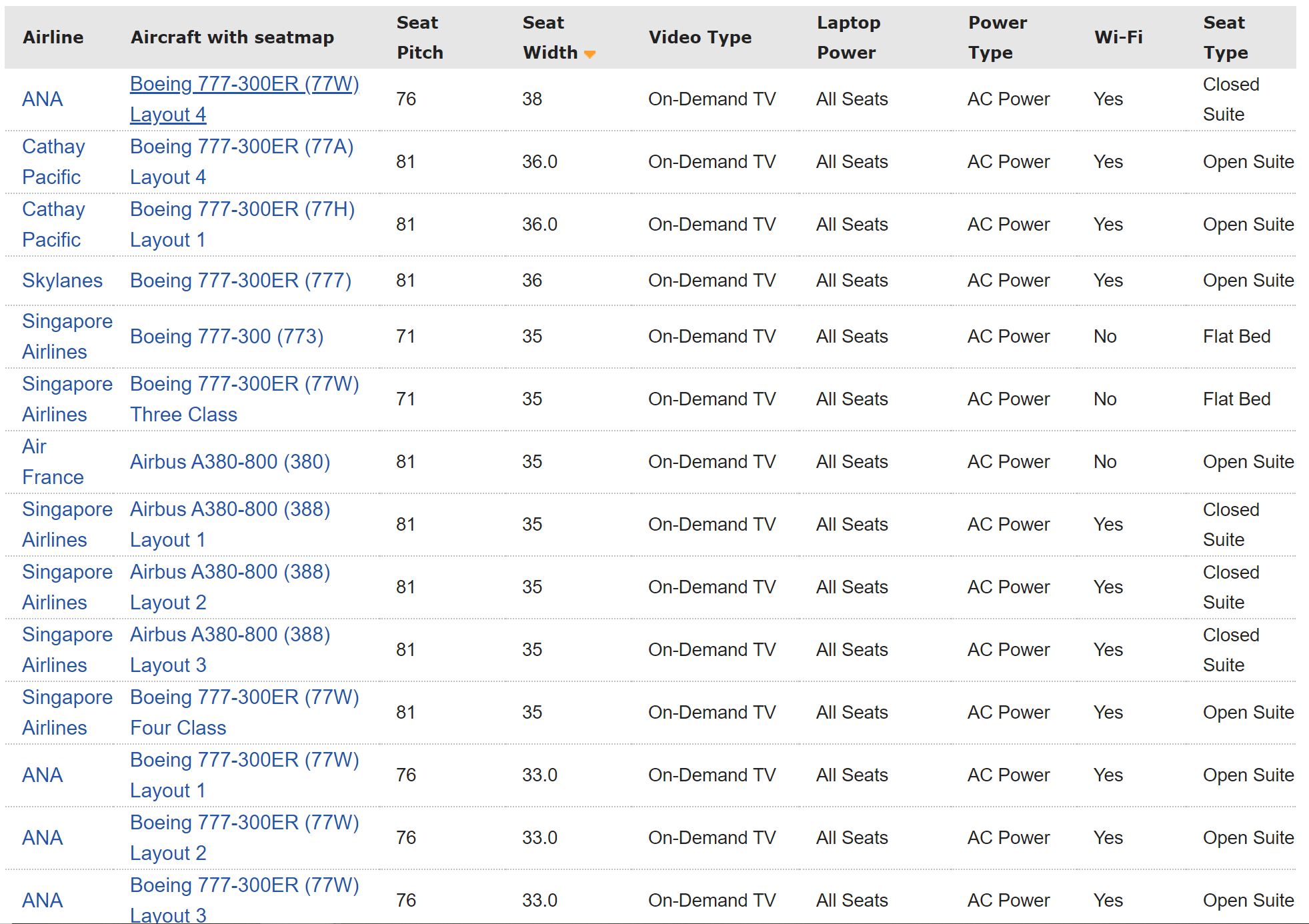The height and width of the screenshot is (924, 1309).
Task: Sort by Power Type column header
Action: [998, 37]
